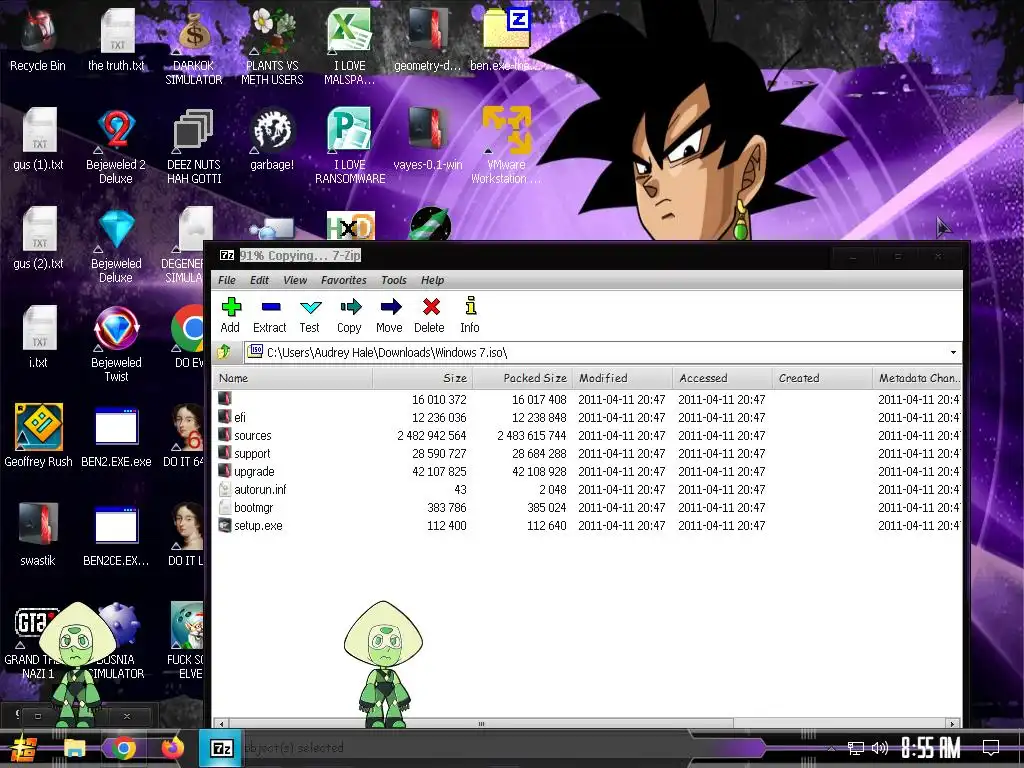1024x768 pixels.
Task: Click the 2 482 942 564 size value
Action: click(x=432, y=436)
